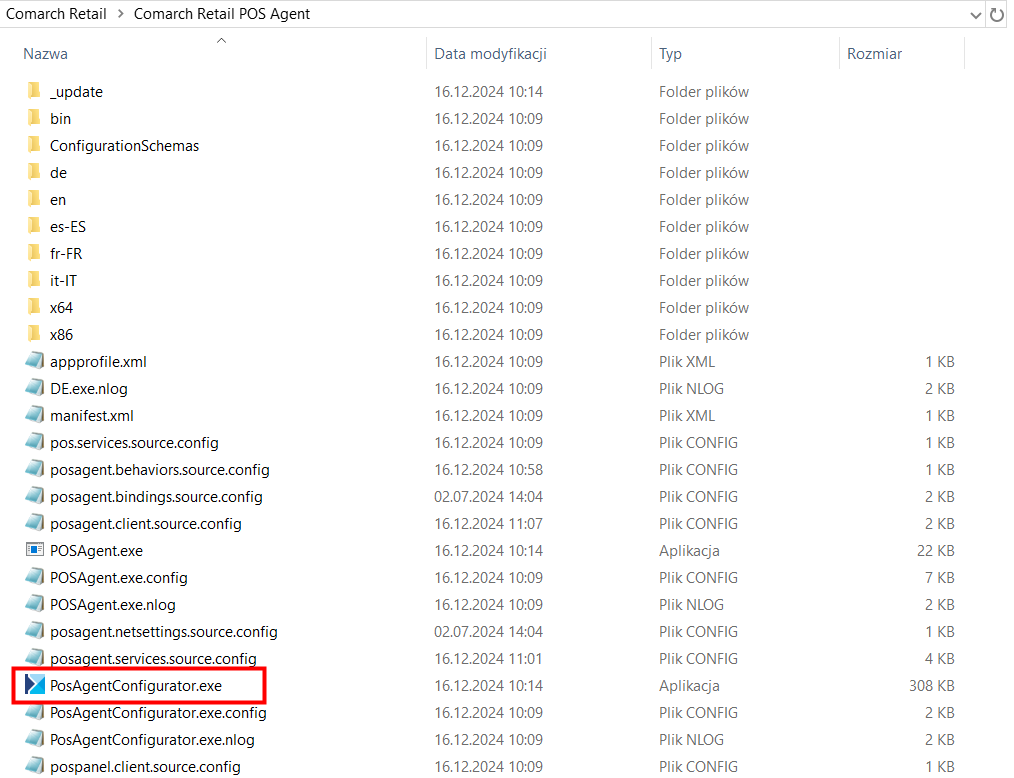Viewport: 1014px width, 778px height.
Task: Select the appprofile.xml file name
Action: point(98,362)
